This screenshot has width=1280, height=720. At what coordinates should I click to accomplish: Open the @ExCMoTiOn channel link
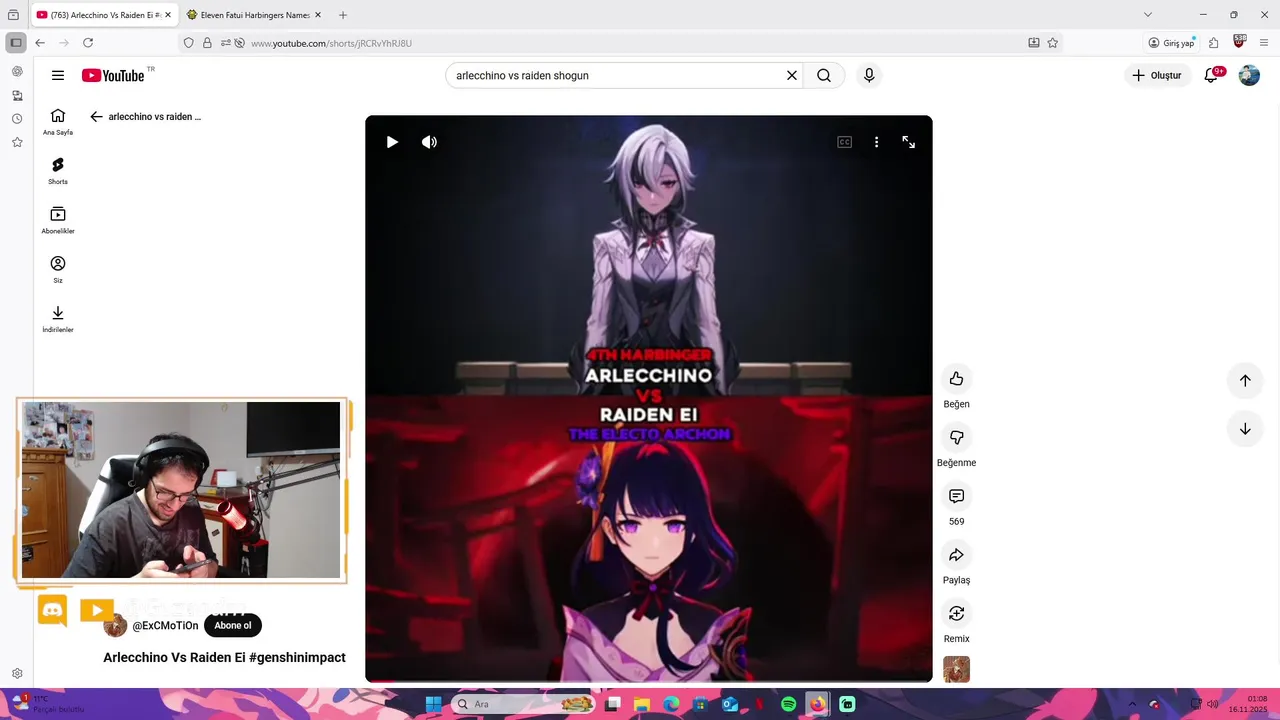(x=165, y=626)
